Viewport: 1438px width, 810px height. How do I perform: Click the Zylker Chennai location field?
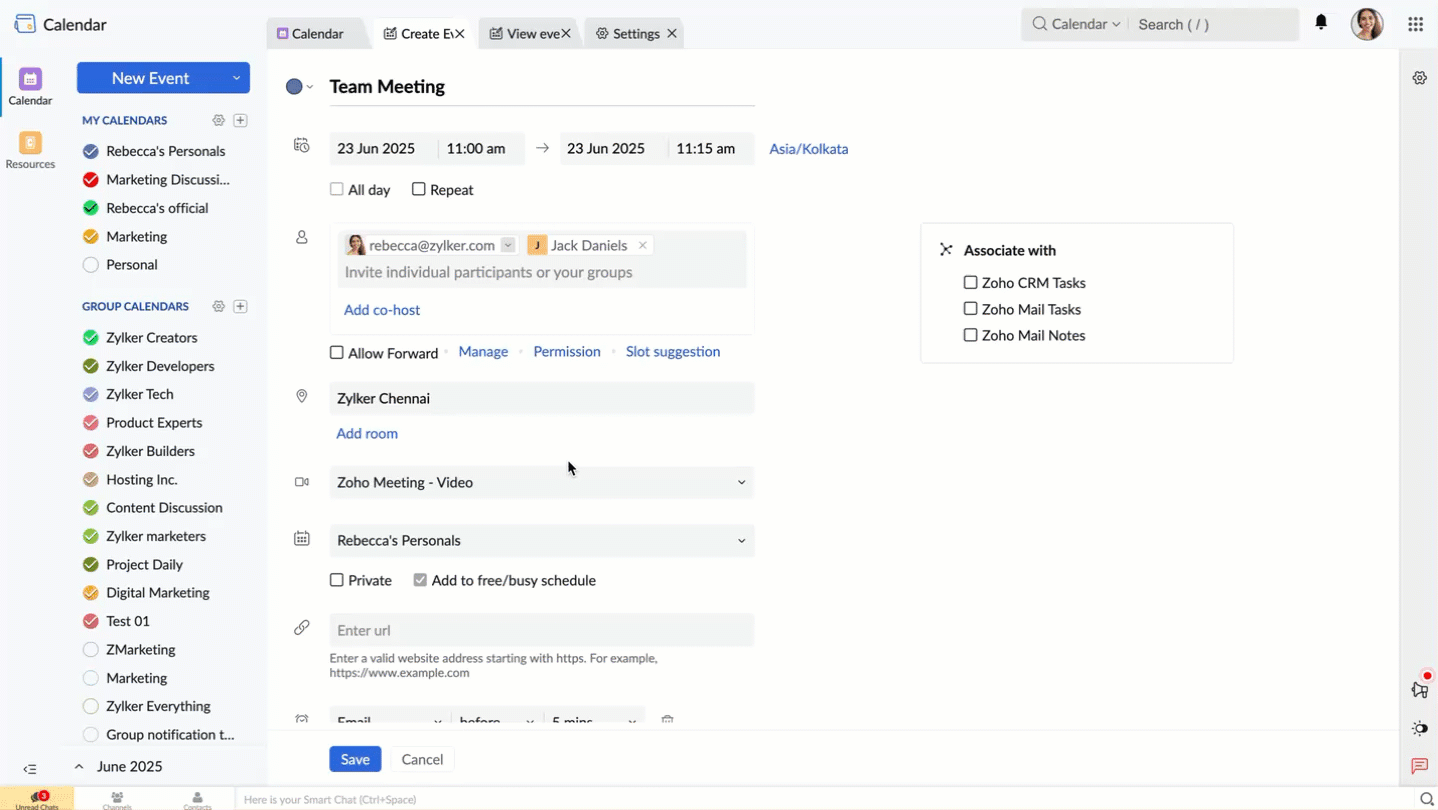click(542, 398)
